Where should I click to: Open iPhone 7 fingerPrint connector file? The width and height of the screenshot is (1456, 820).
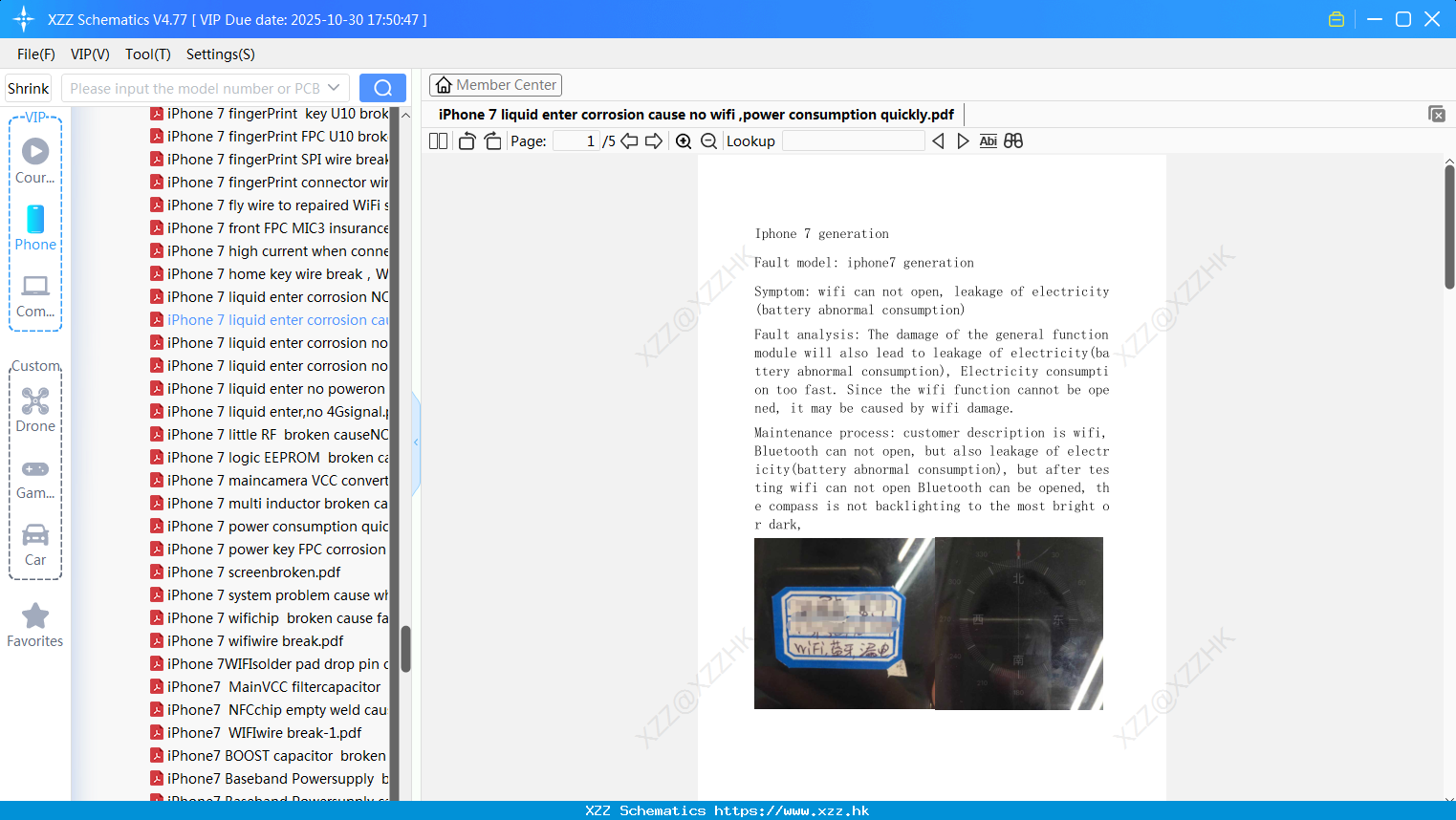click(x=270, y=183)
